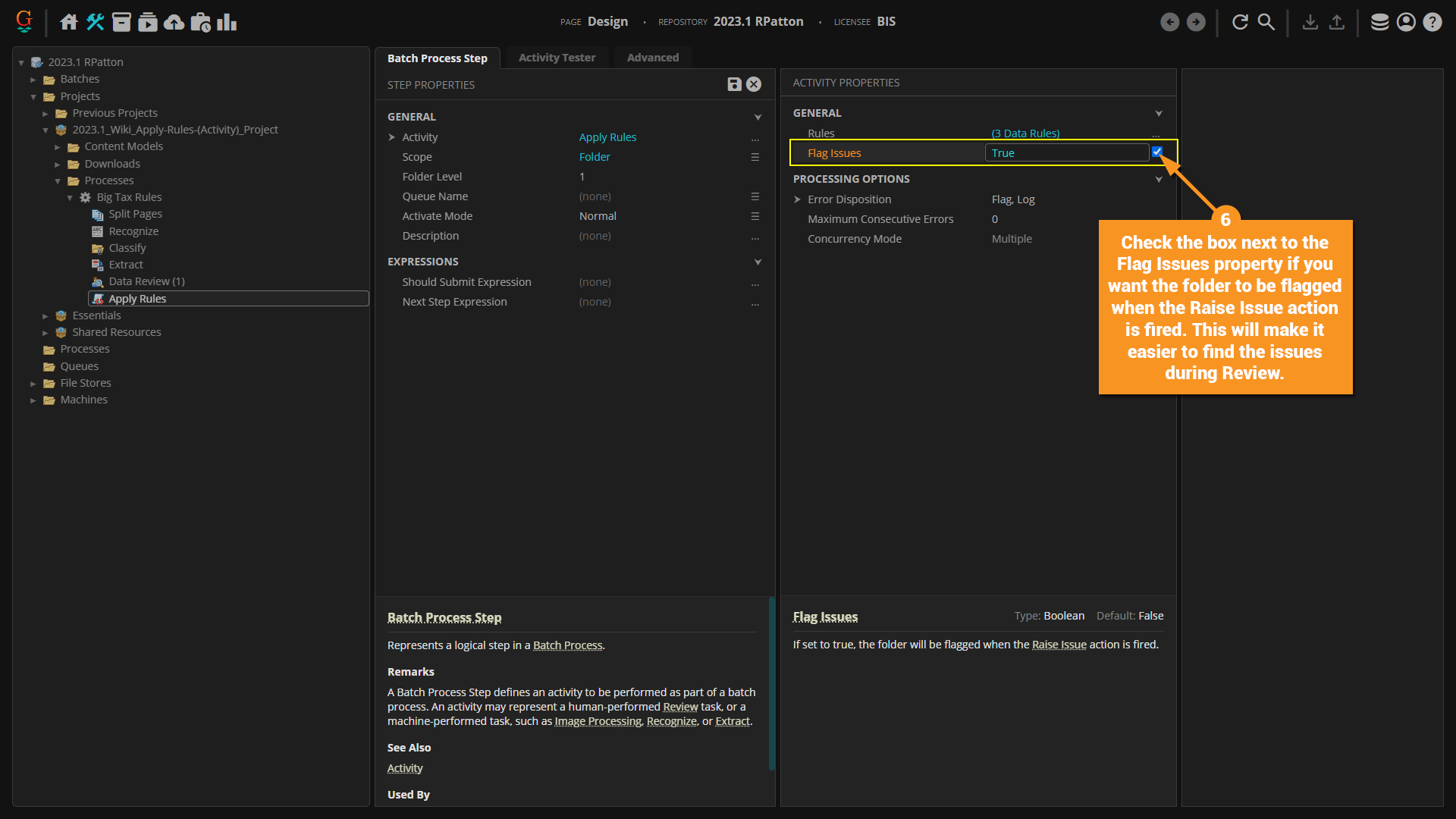Expand the Error Disposition property

(797, 199)
